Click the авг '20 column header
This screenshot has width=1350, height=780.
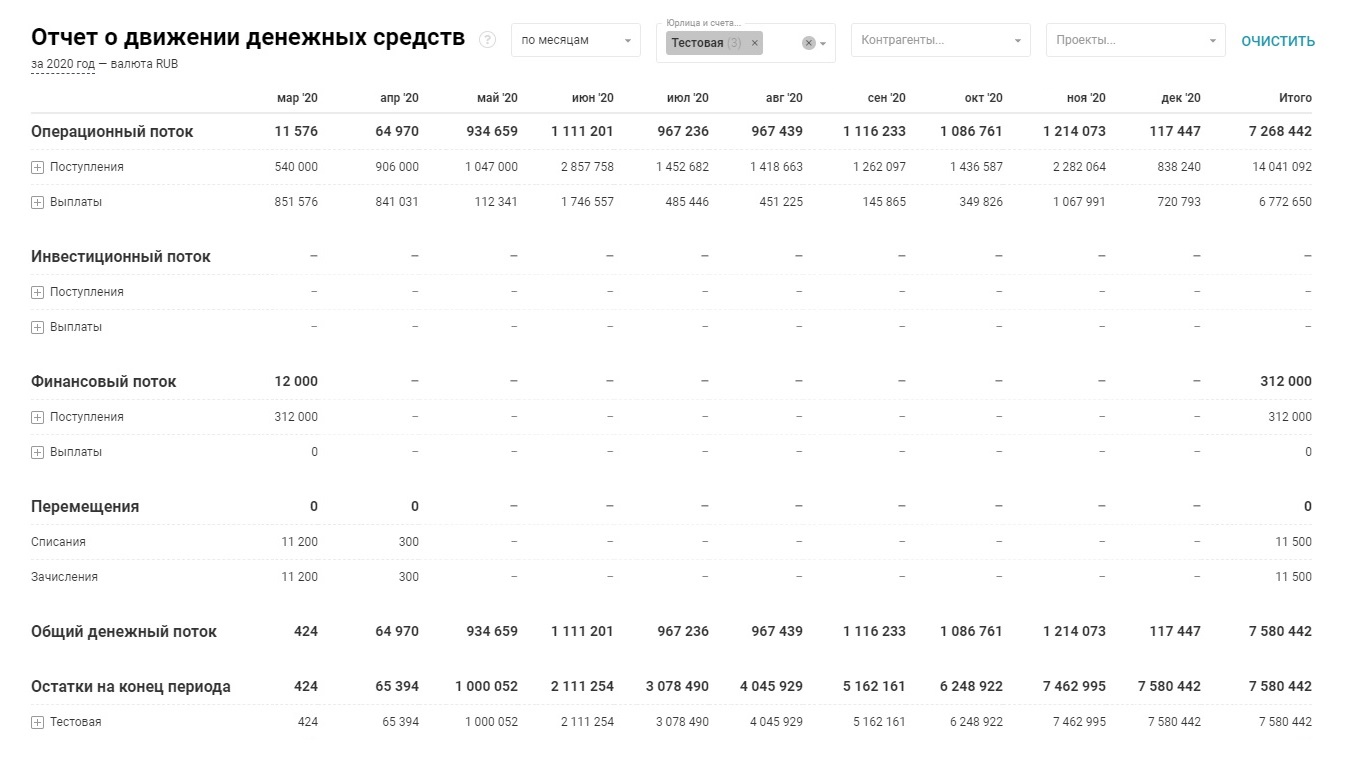coord(784,98)
